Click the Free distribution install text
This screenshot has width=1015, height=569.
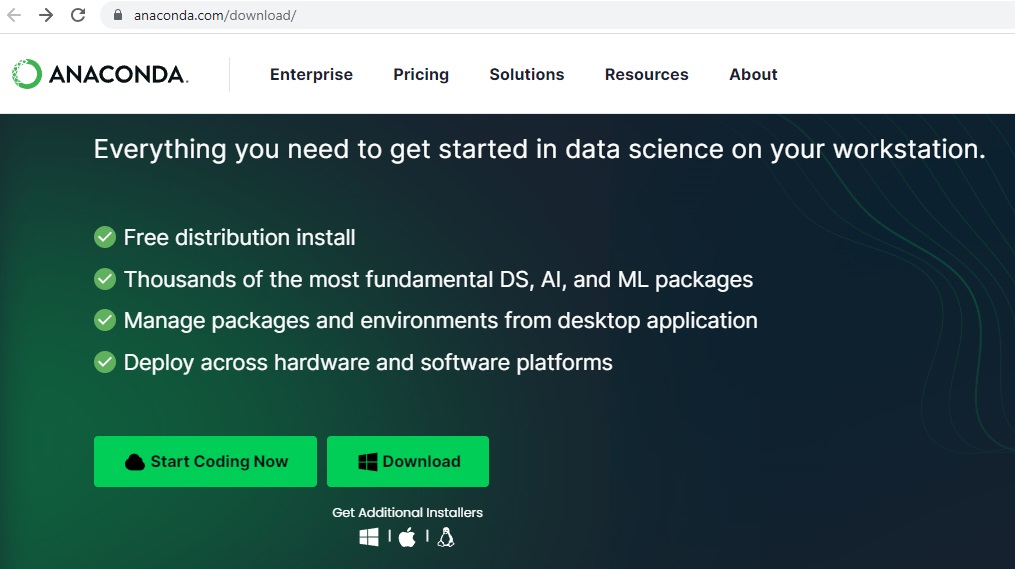[240, 238]
